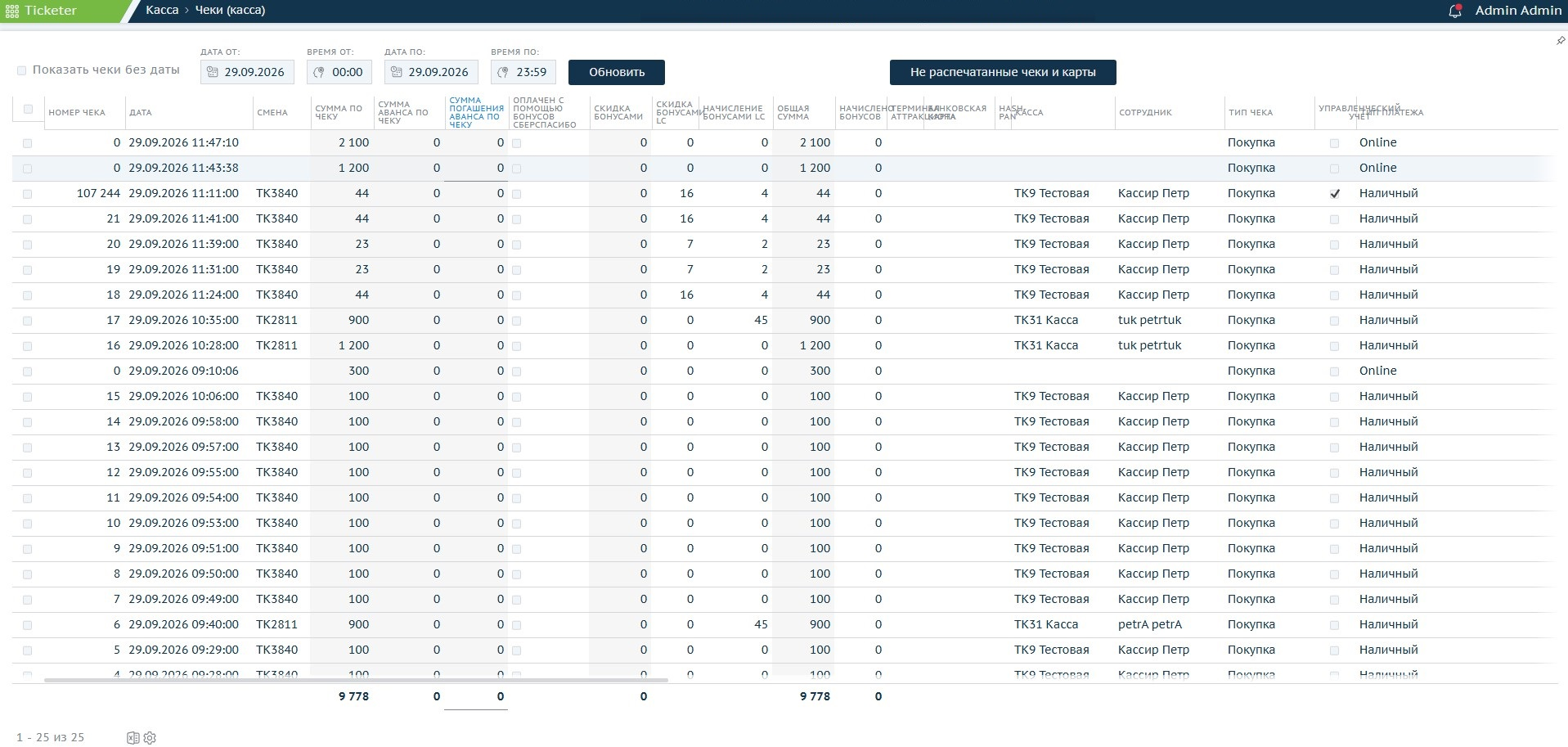Select row checkbox for receipt number 21

(28, 219)
